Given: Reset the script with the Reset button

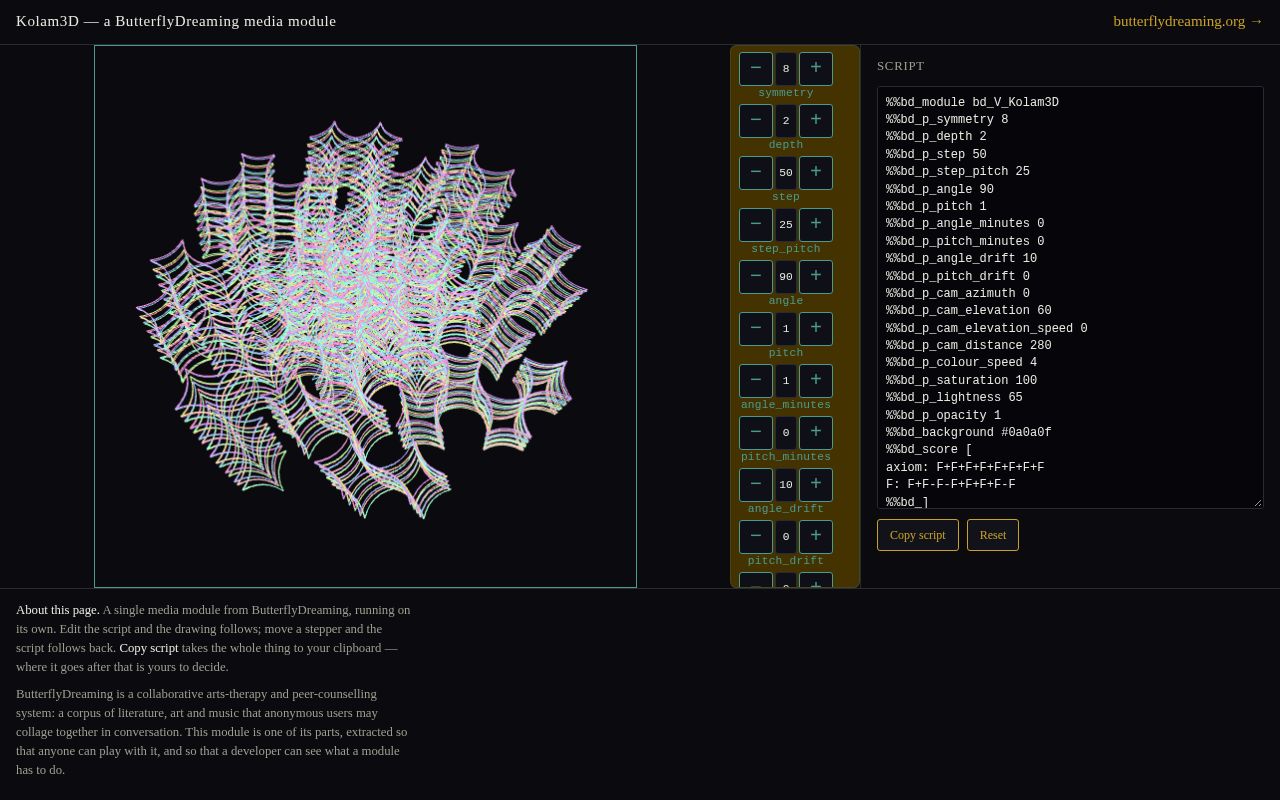Looking at the screenshot, I should [x=993, y=535].
